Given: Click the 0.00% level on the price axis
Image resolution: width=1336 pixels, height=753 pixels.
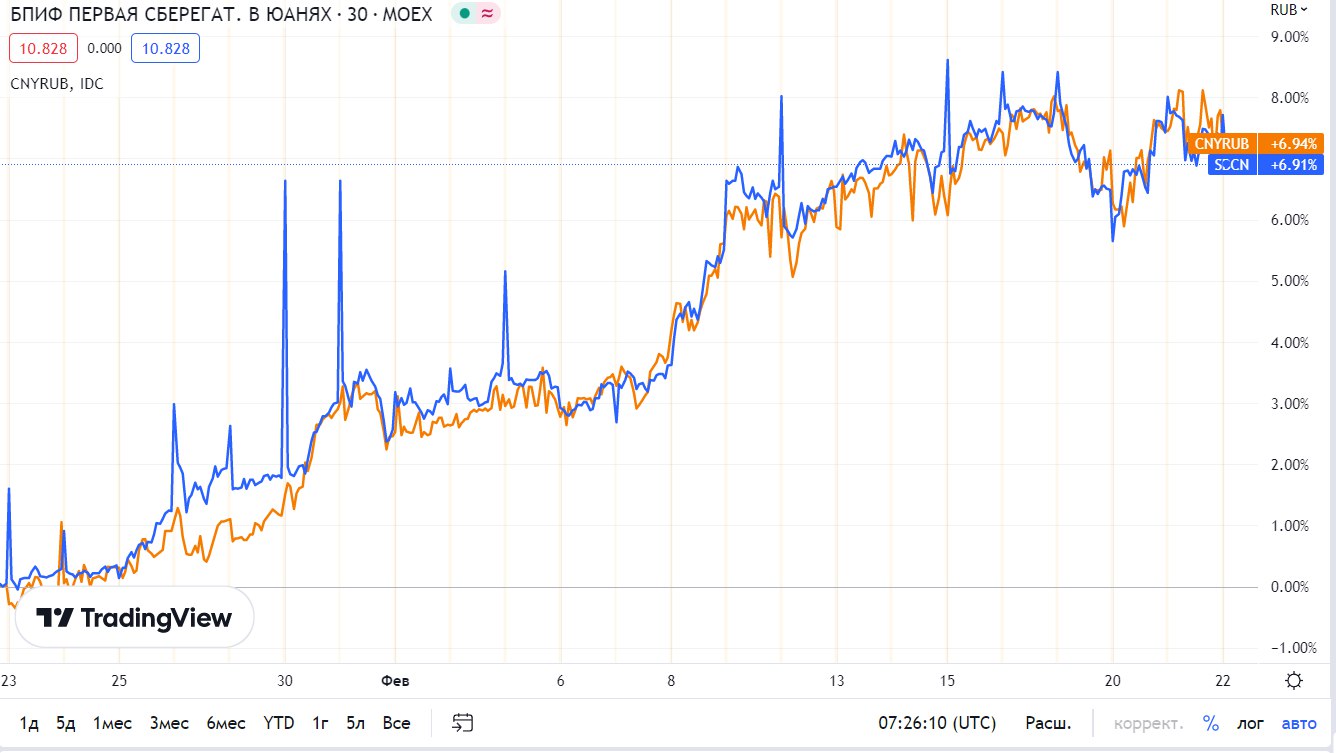Looking at the screenshot, I should point(1288,587).
